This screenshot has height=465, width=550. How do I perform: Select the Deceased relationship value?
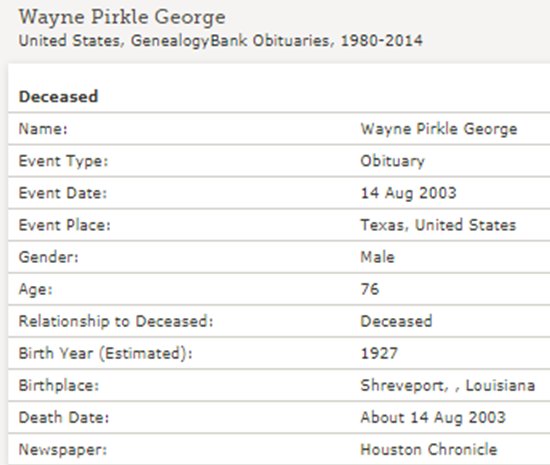pyautogui.click(x=396, y=322)
